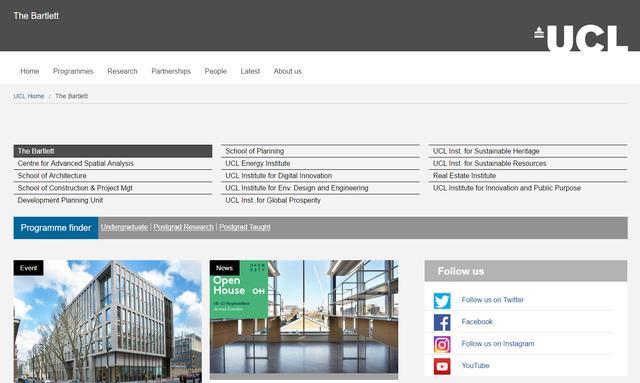Click the Instagram camera icon
The height and width of the screenshot is (383, 640).
point(442,344)
